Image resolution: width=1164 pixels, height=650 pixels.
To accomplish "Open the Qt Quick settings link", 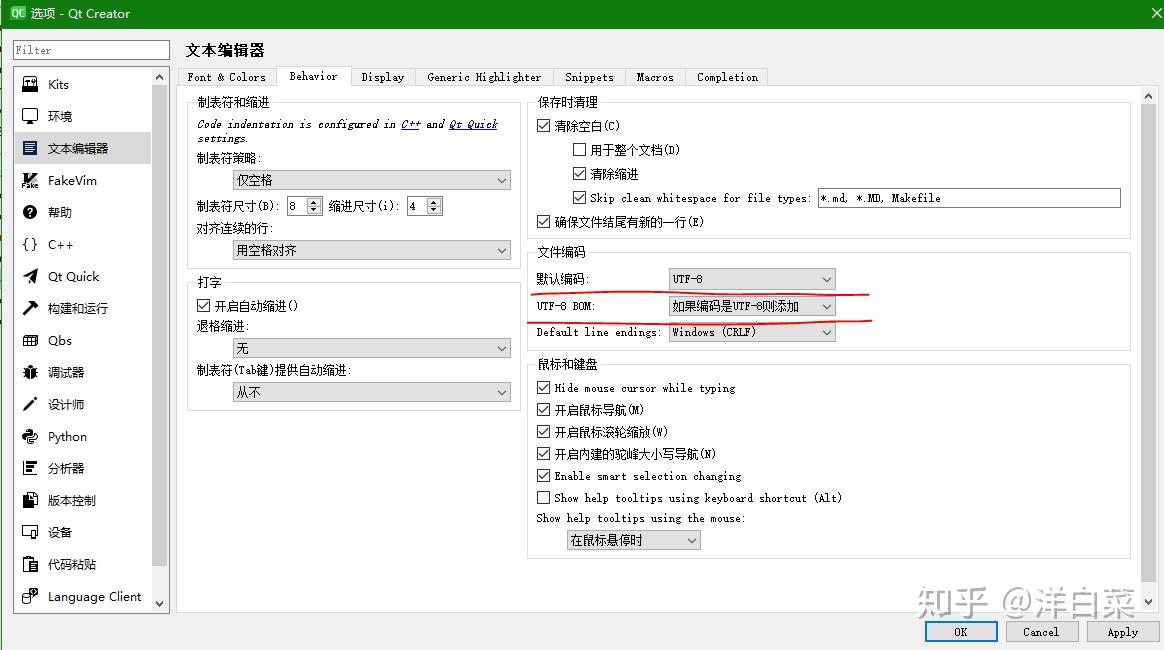I will click(x=473, y=124).
